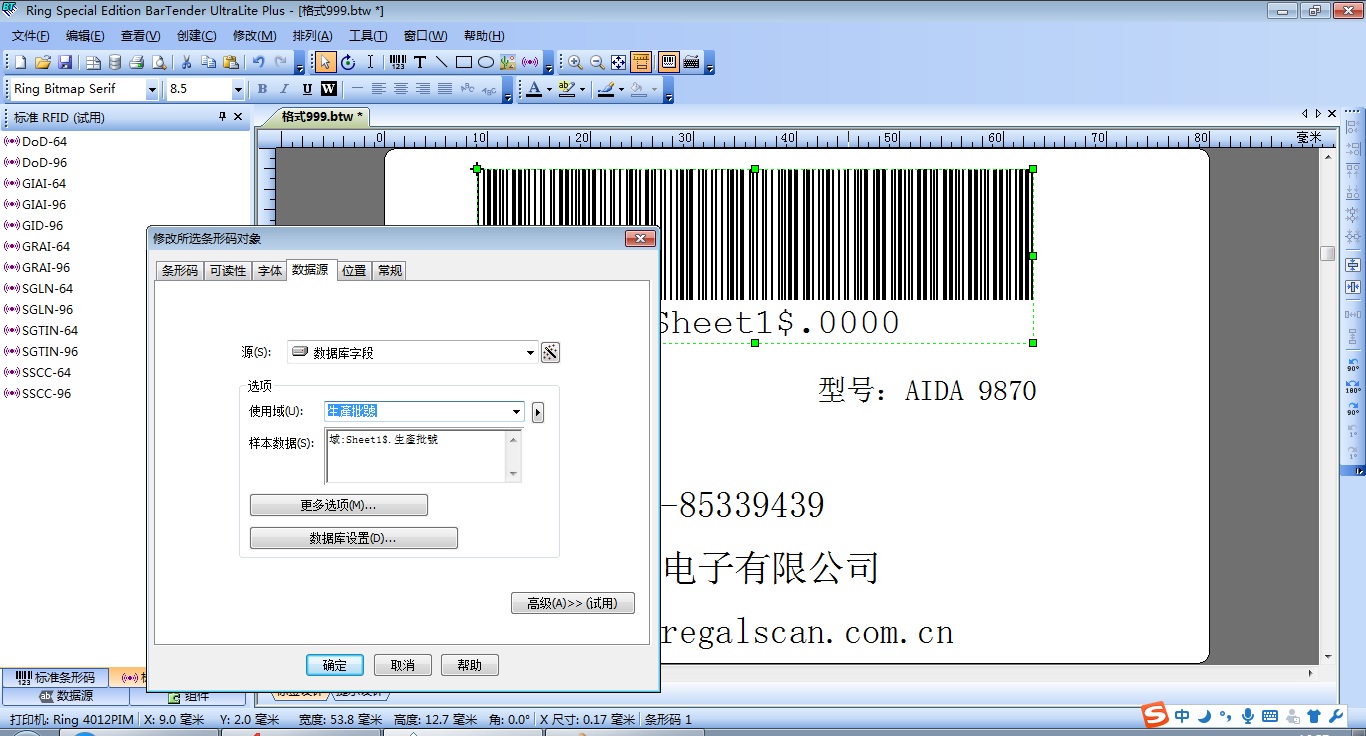Open the data source wizard icon

(x=550, y=352)
